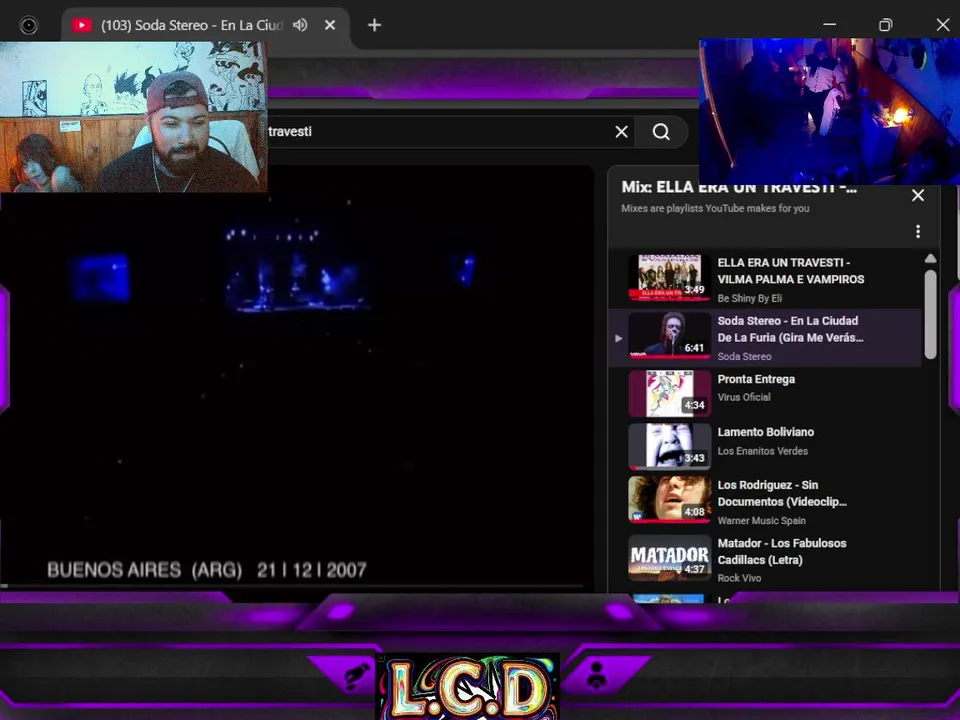Open Matador video thumbnail

pos(670,558)
